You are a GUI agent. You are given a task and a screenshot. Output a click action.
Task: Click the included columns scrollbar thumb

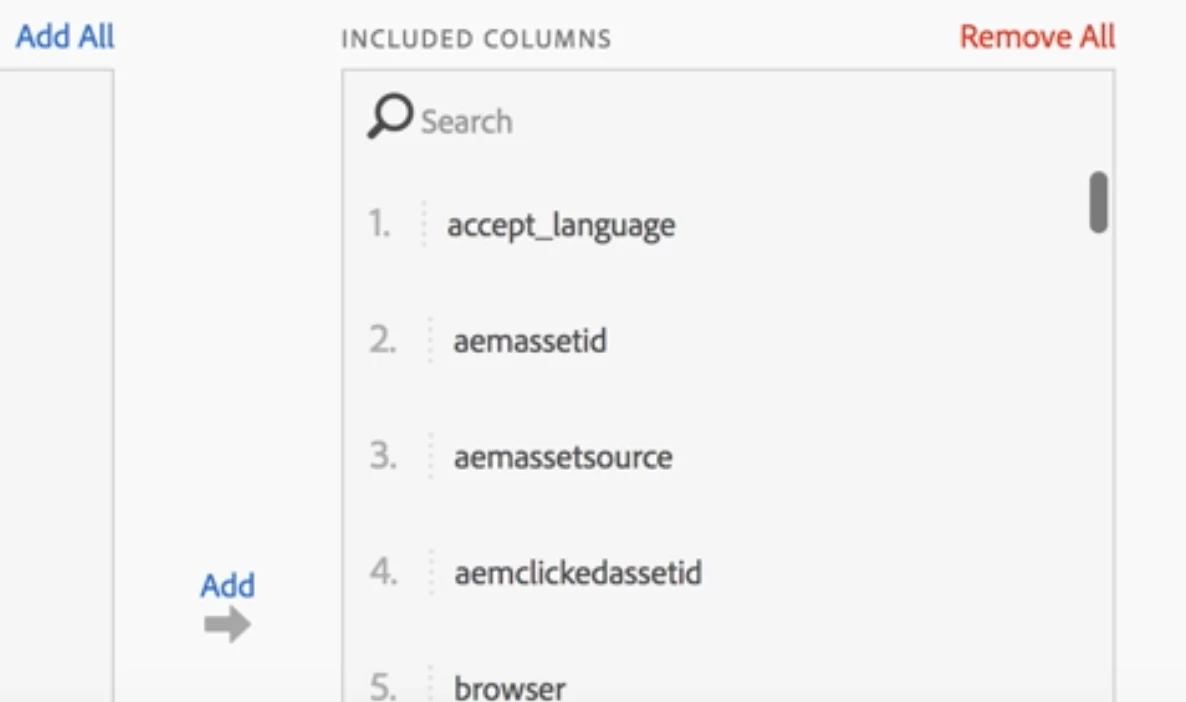point(1098,202)
